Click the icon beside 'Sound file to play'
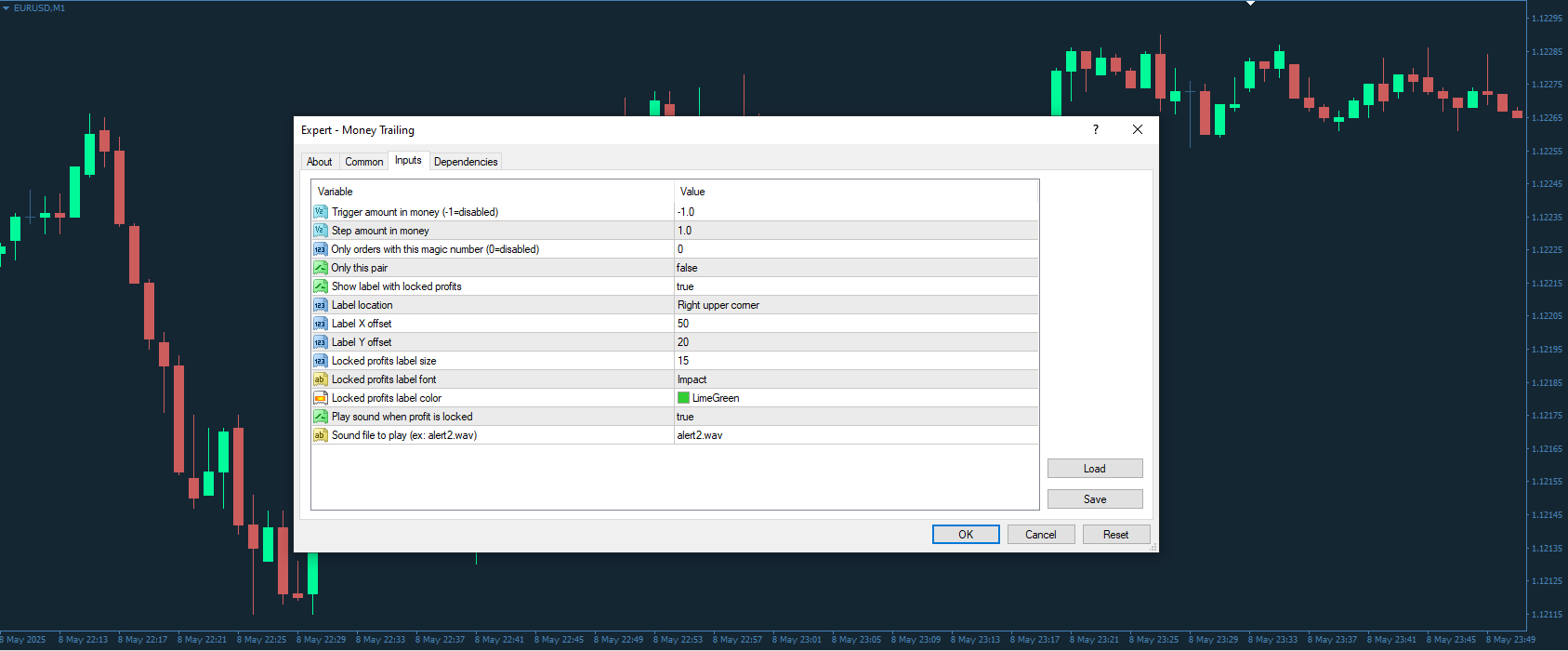1568x651 pixels. coord(321,435)
